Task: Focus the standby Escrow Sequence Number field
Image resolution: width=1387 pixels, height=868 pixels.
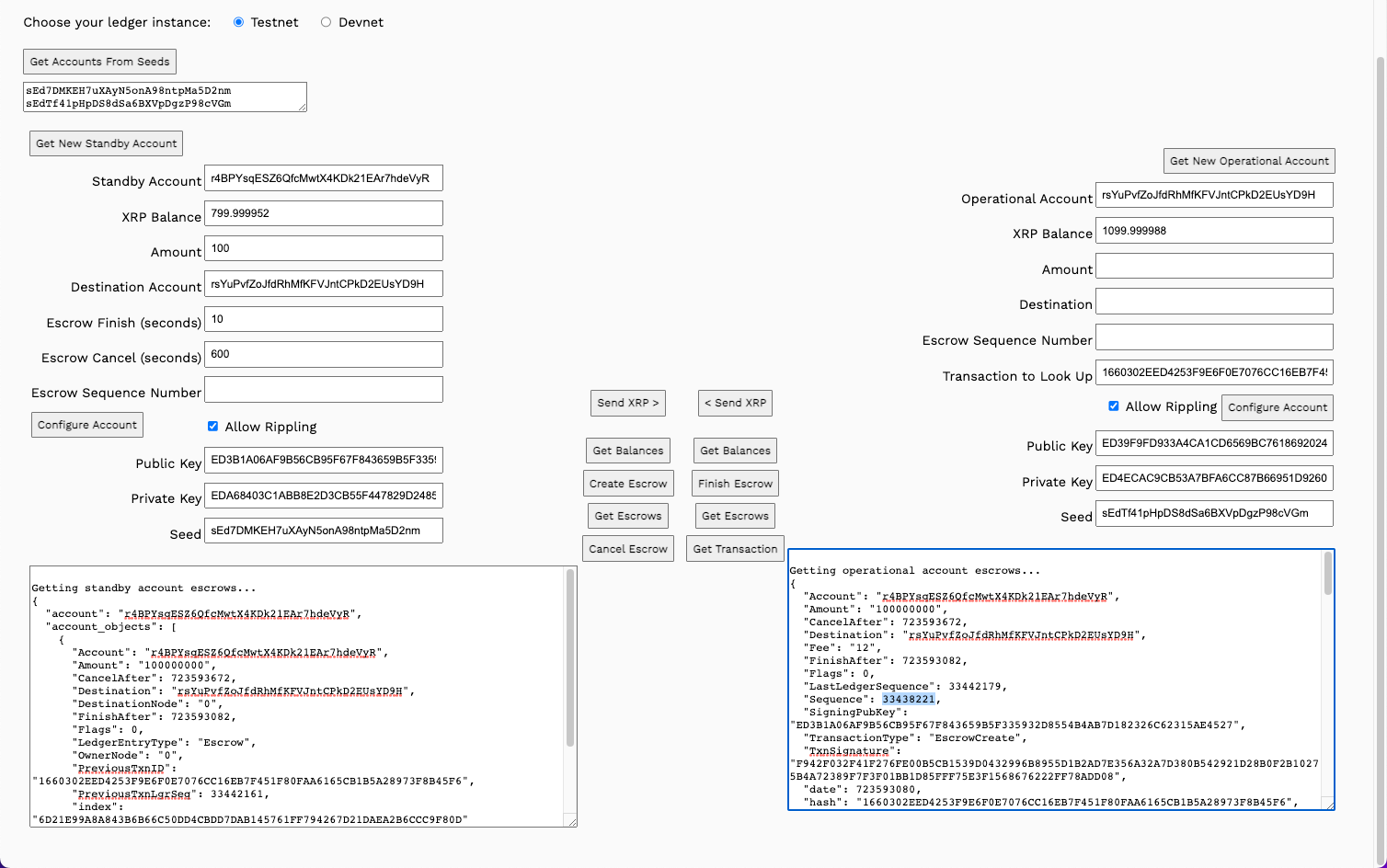Action: (323, 390)
